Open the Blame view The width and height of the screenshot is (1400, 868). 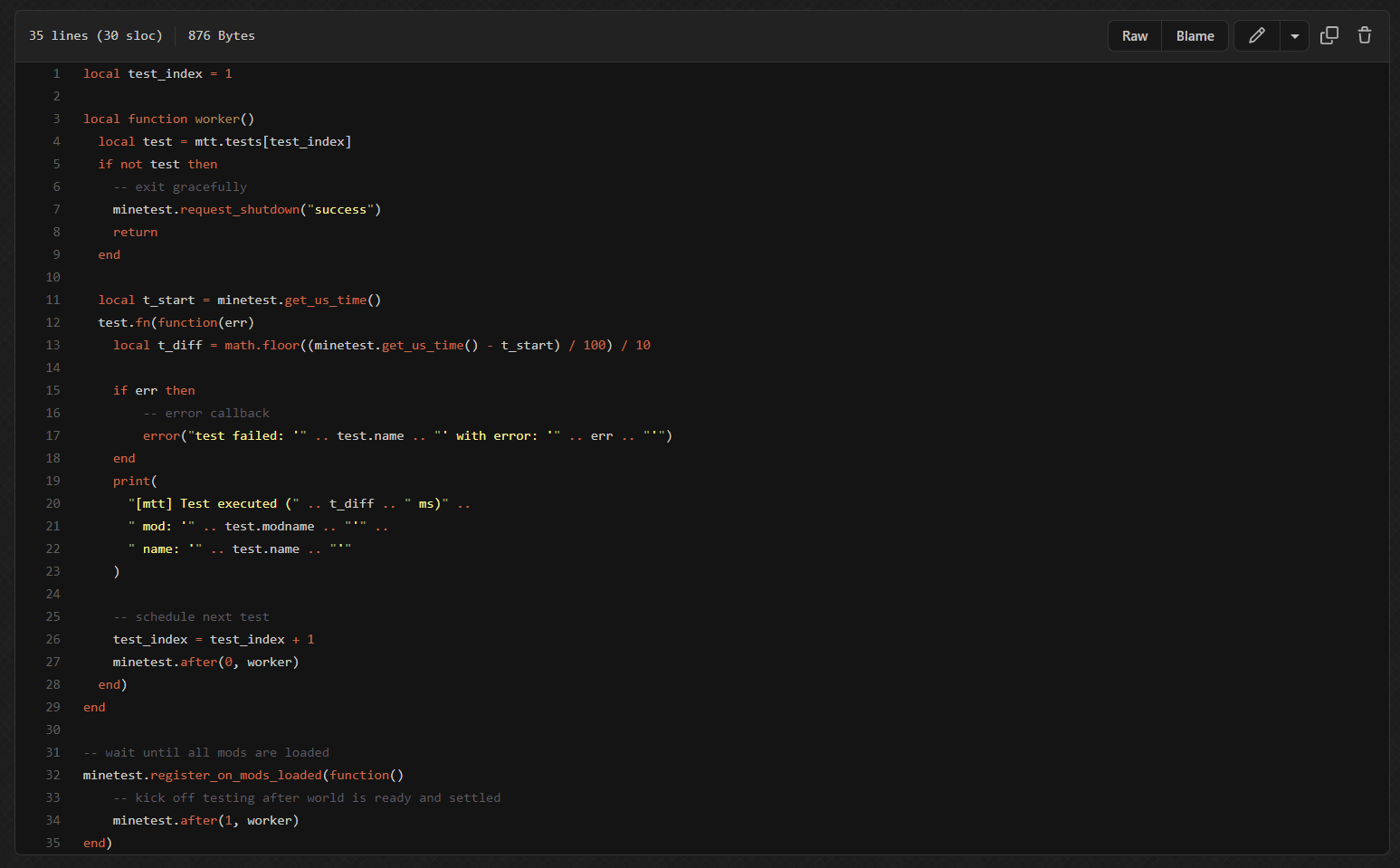(1195, 36)
